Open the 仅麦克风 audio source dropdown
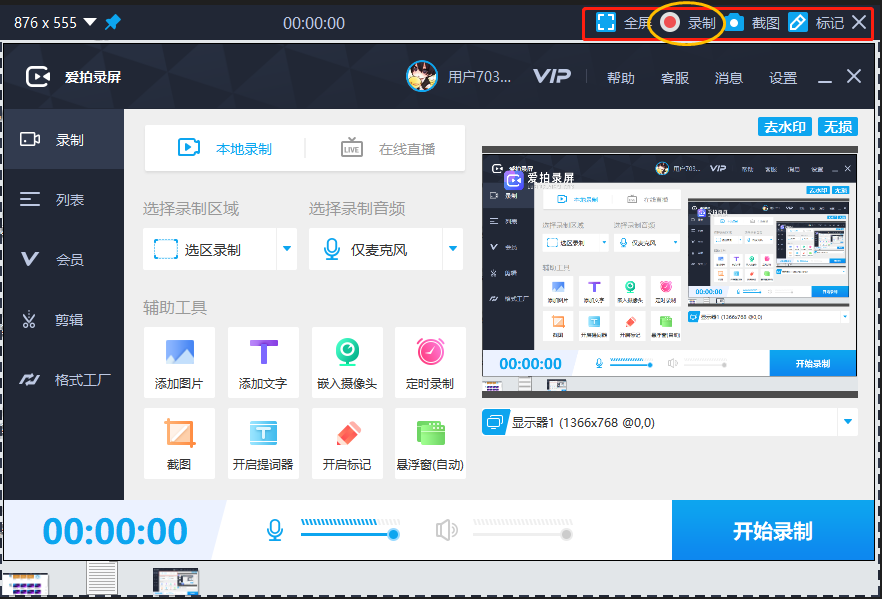Viewport: 882px width, 599px height. click(452, 249)
